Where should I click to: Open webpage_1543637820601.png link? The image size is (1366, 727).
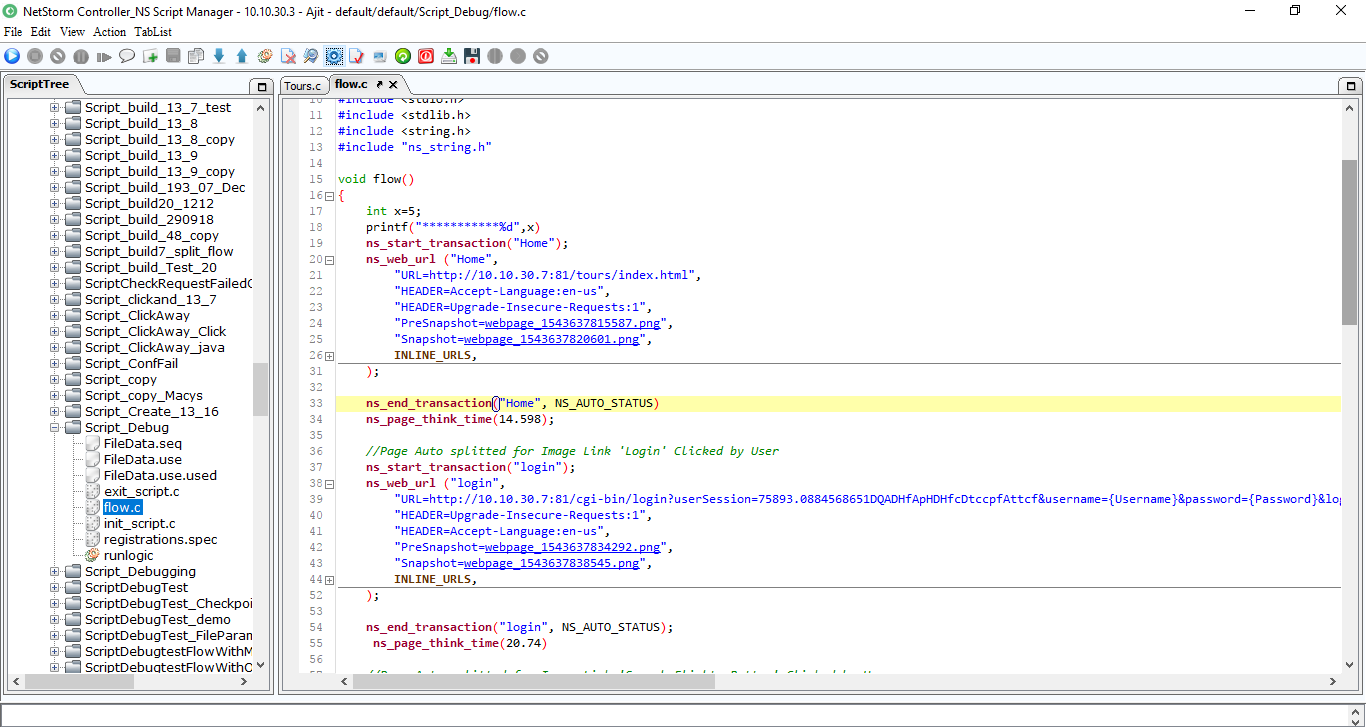(551, 339)
